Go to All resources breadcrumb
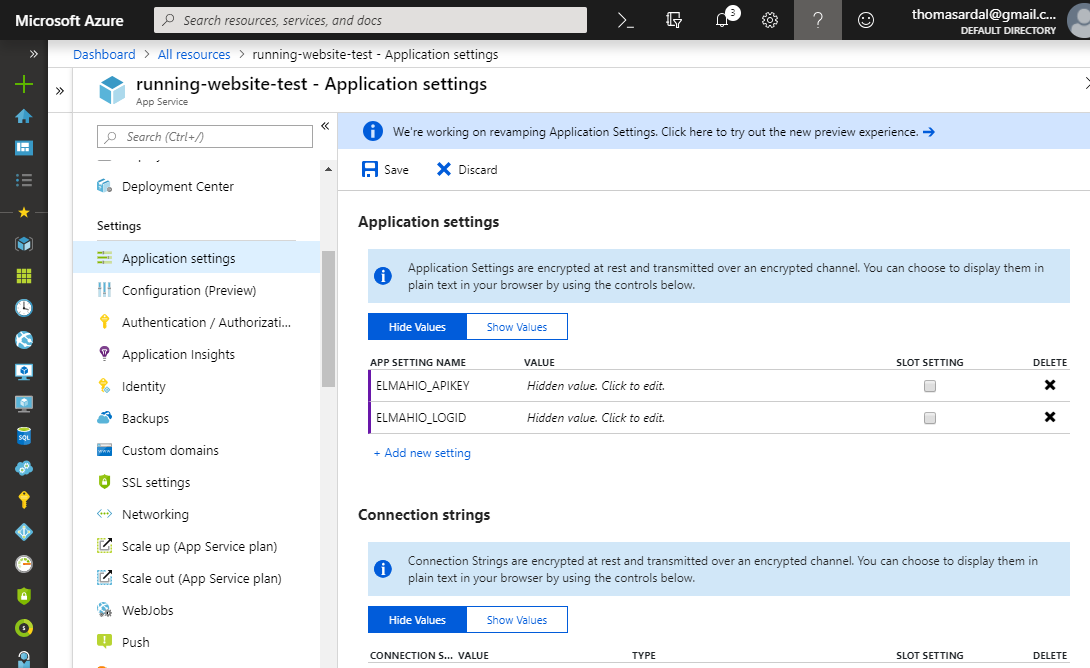This screenshot has width=1090, height=668. tap(194, 54)
